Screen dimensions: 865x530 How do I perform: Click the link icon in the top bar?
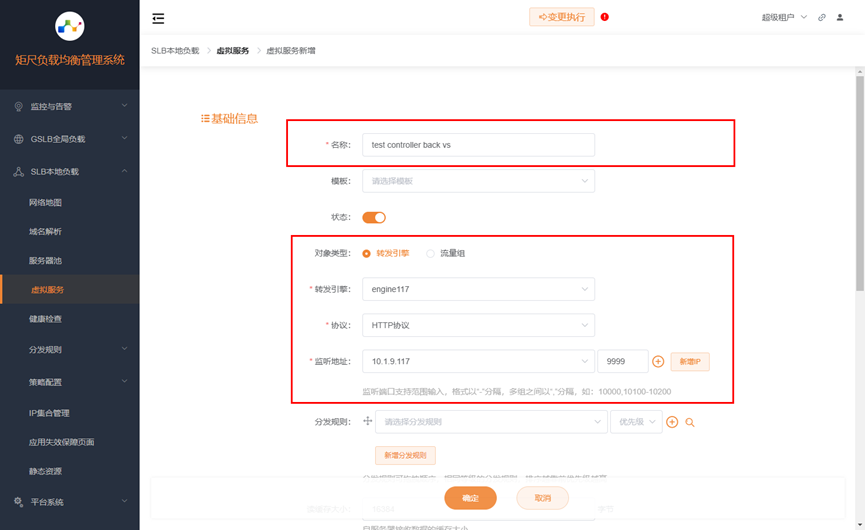click(822, 18)
